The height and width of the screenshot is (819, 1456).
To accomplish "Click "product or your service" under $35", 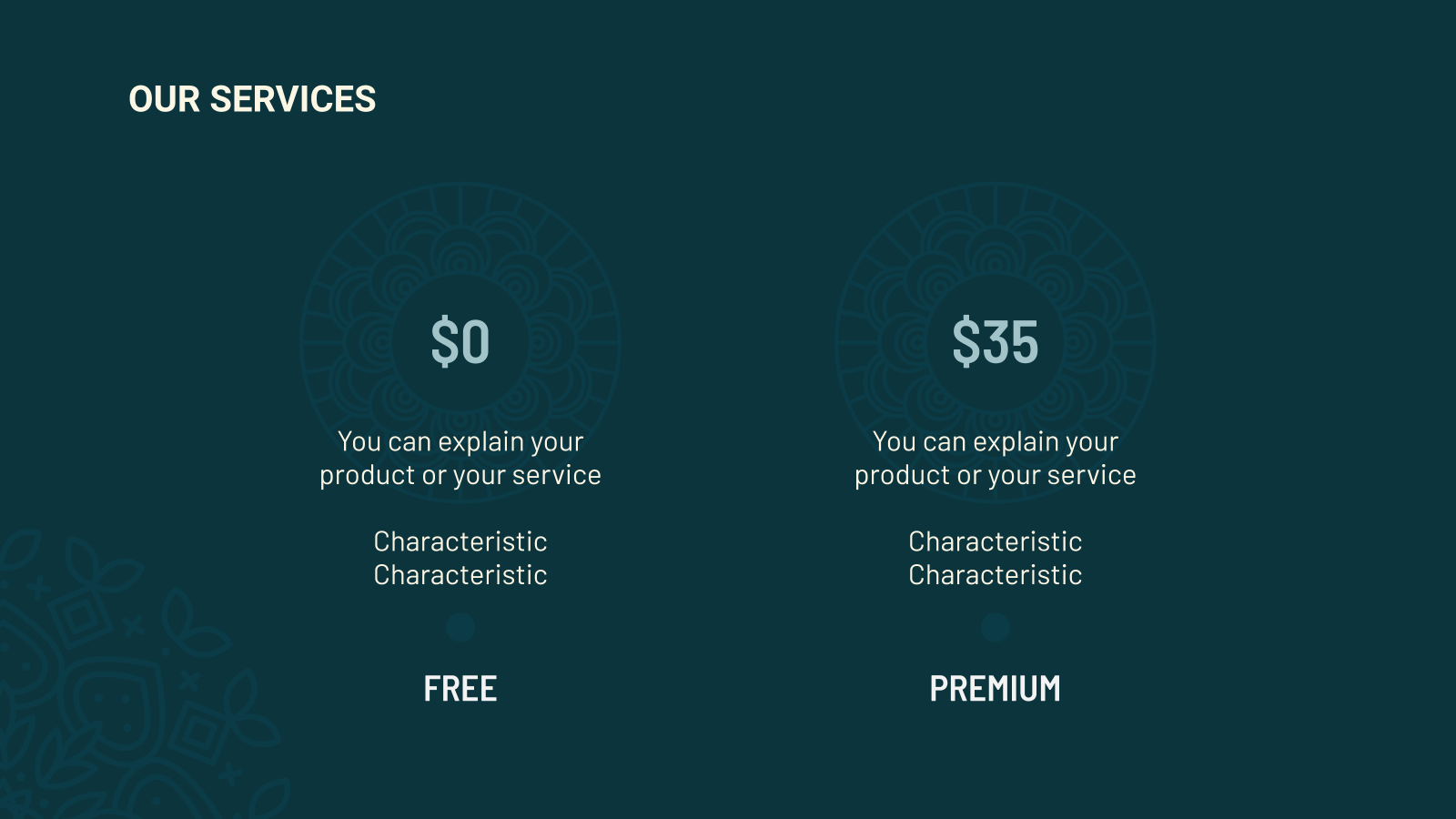I will [995, 475].
